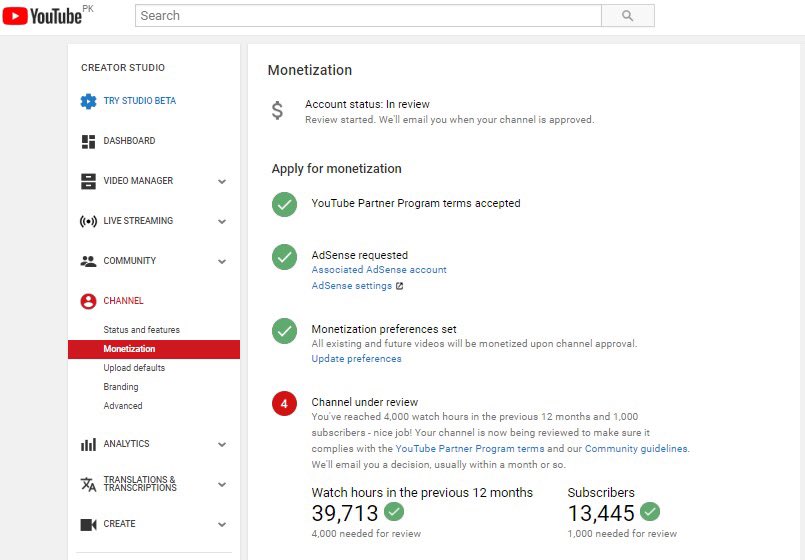805x560 pixels.
Task: Click the Try Studio Beta gear icon
Action: pyautogui.click(x=88, y=101)
